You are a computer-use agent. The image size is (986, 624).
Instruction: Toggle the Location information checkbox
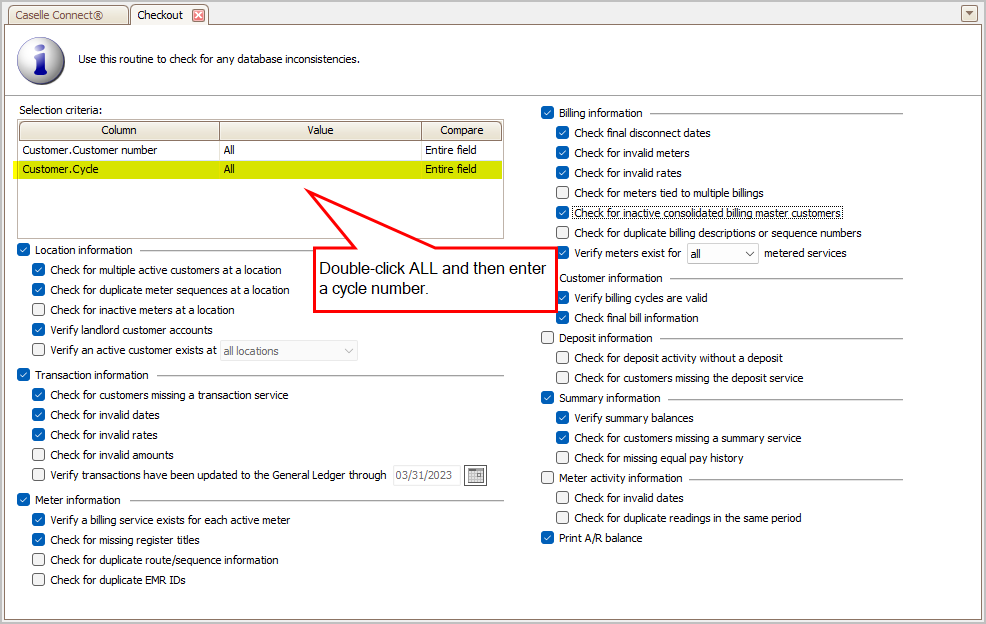(24, 250)
